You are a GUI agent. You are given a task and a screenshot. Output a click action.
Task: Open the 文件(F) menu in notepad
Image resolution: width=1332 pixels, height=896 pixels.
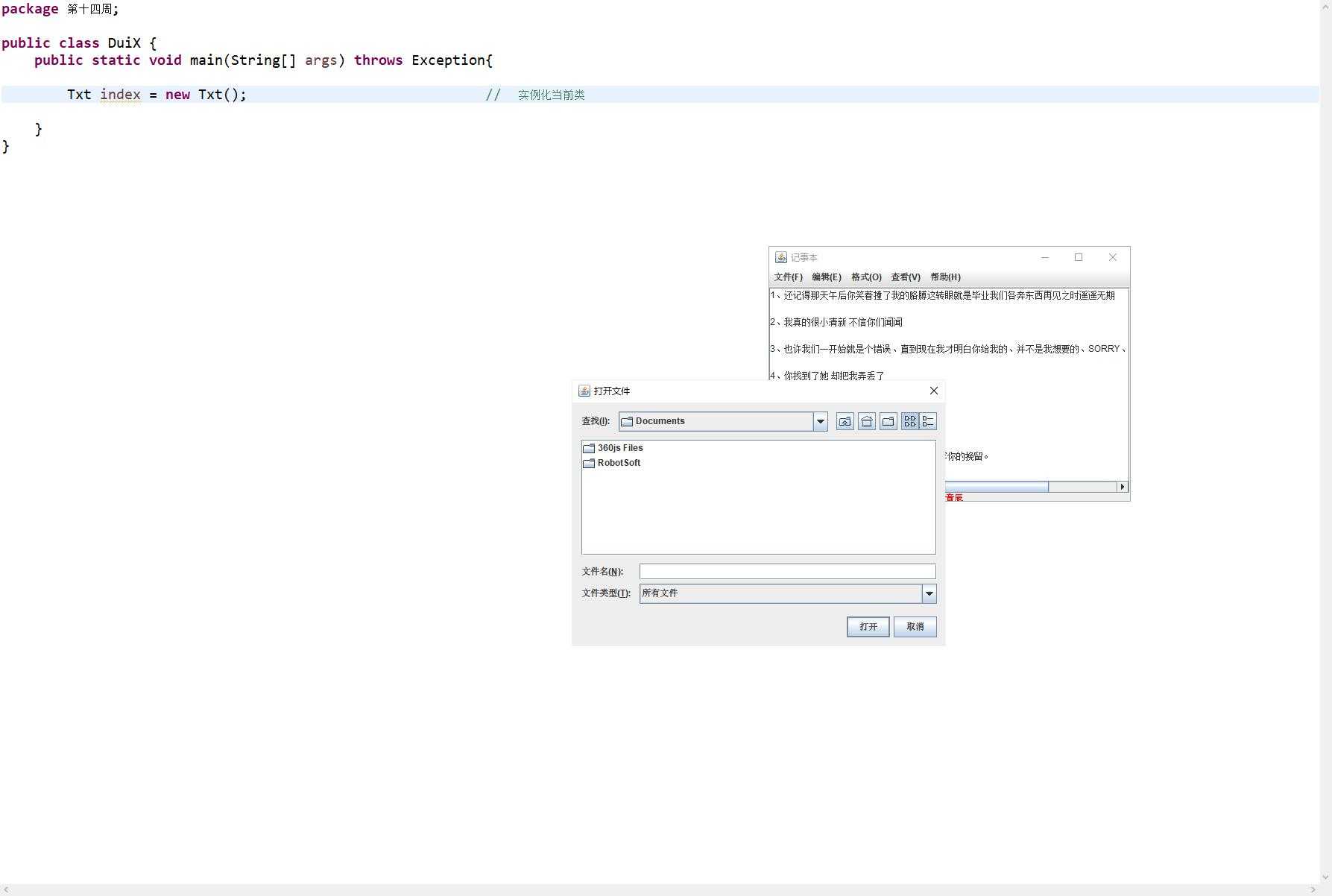[788, 277]
